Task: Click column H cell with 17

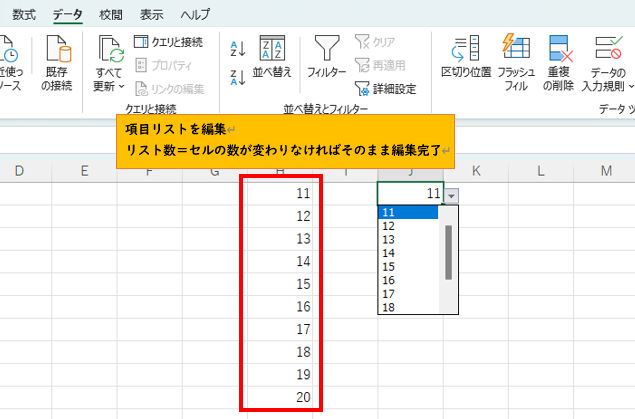Action: (x=280, y=330)
